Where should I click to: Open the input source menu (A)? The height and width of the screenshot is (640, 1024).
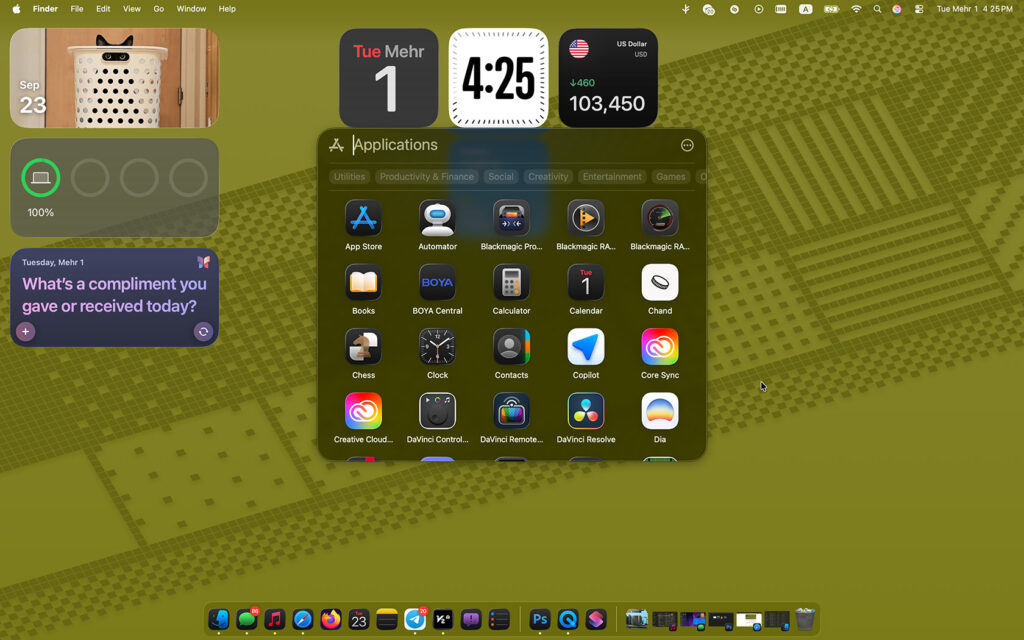tap(806, 9)
